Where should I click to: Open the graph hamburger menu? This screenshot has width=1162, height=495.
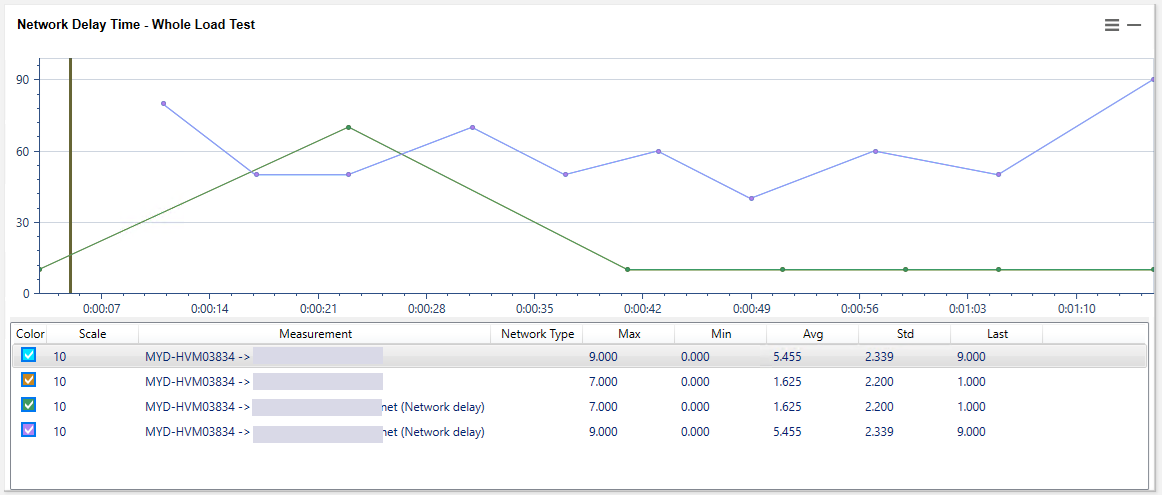(x=1112, y=25)
